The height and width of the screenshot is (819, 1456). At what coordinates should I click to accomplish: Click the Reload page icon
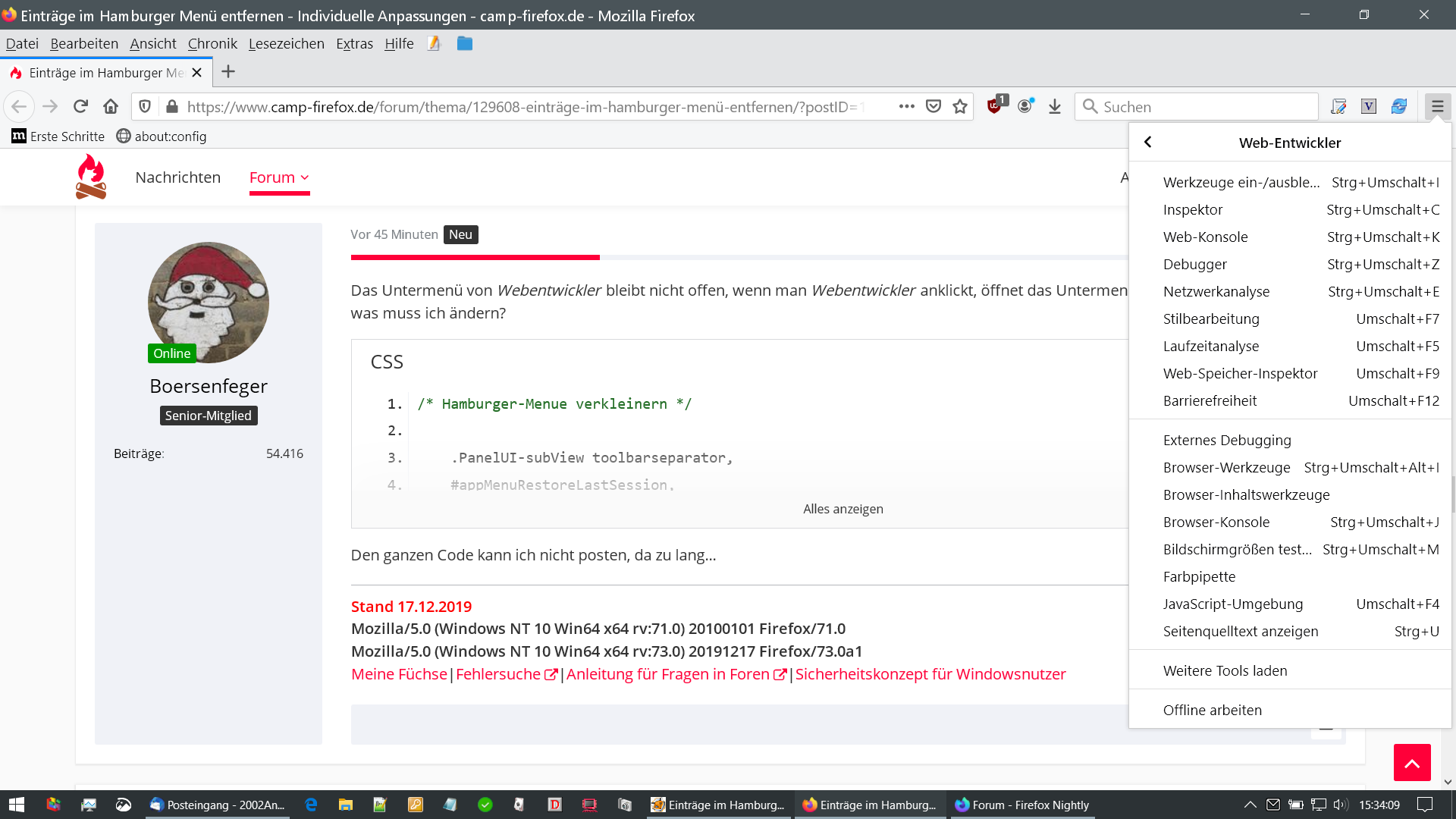click(80, 106)
